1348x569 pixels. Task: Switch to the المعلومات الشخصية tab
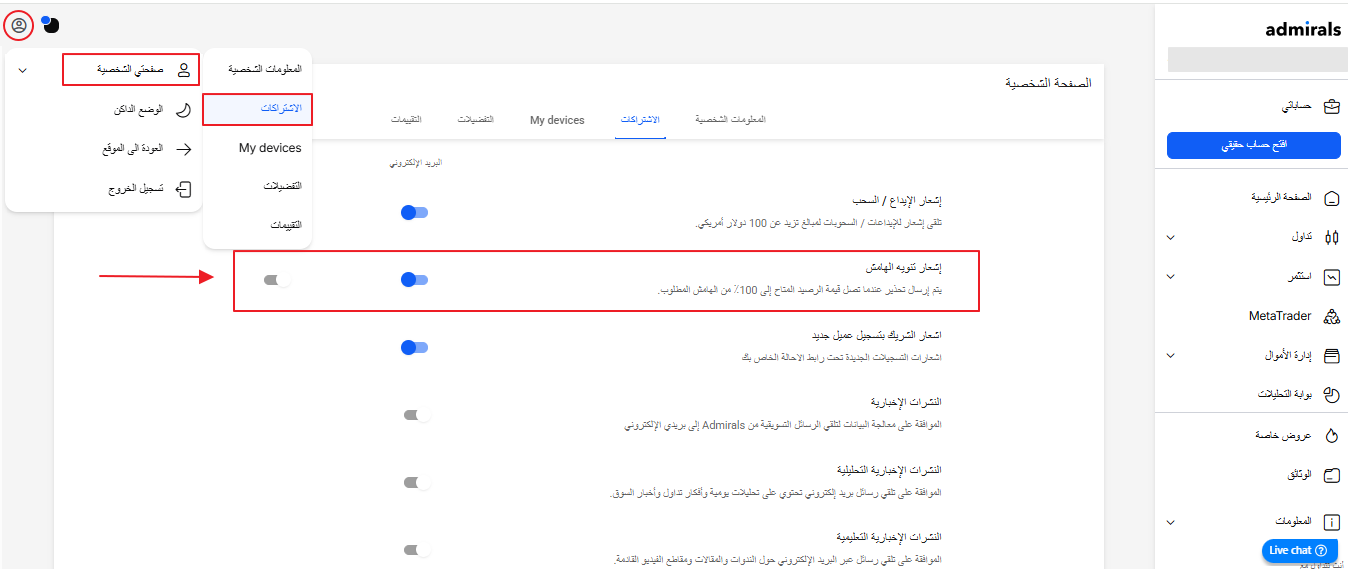[730, 120]
